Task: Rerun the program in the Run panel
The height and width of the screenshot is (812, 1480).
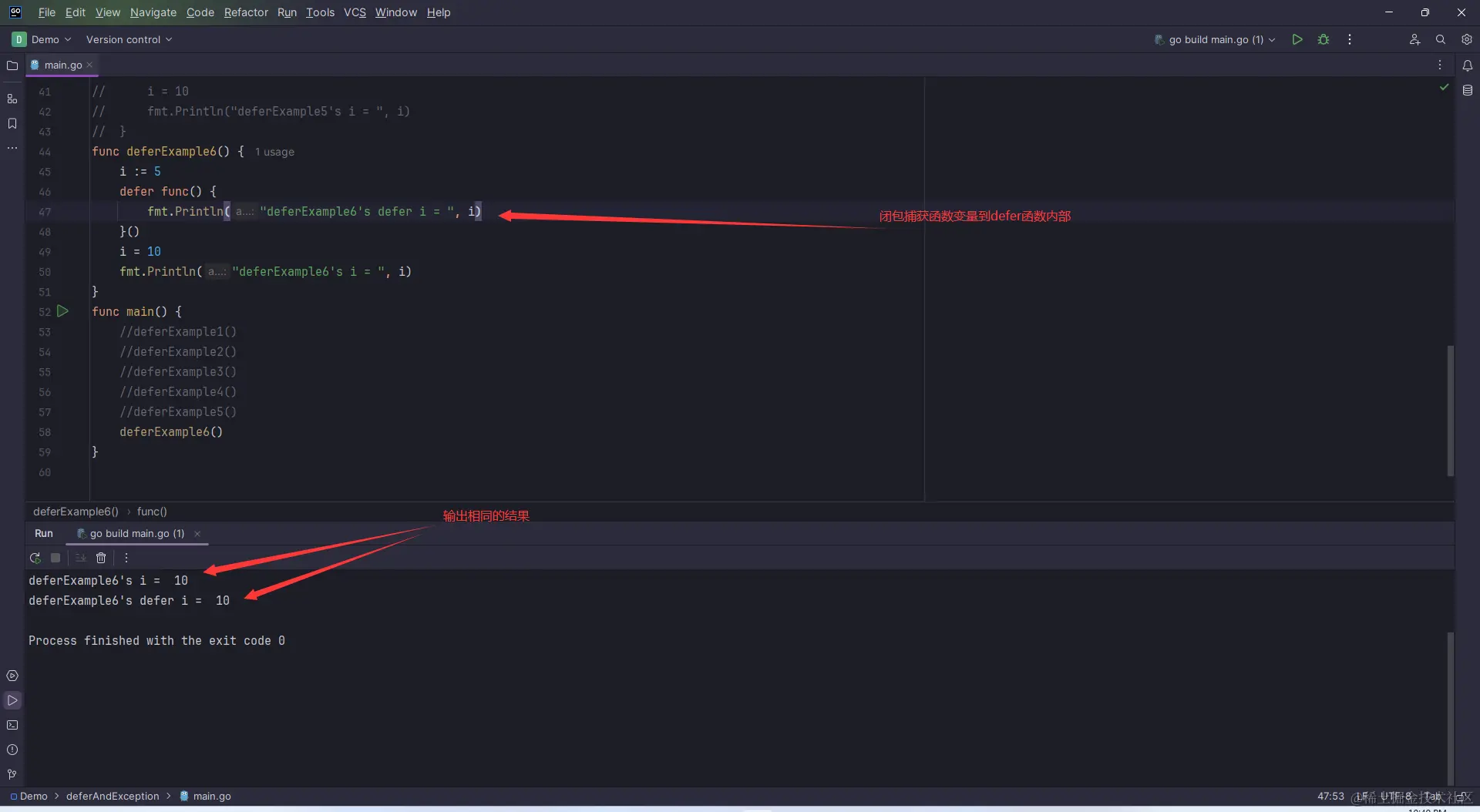Action: click(35, 558)
